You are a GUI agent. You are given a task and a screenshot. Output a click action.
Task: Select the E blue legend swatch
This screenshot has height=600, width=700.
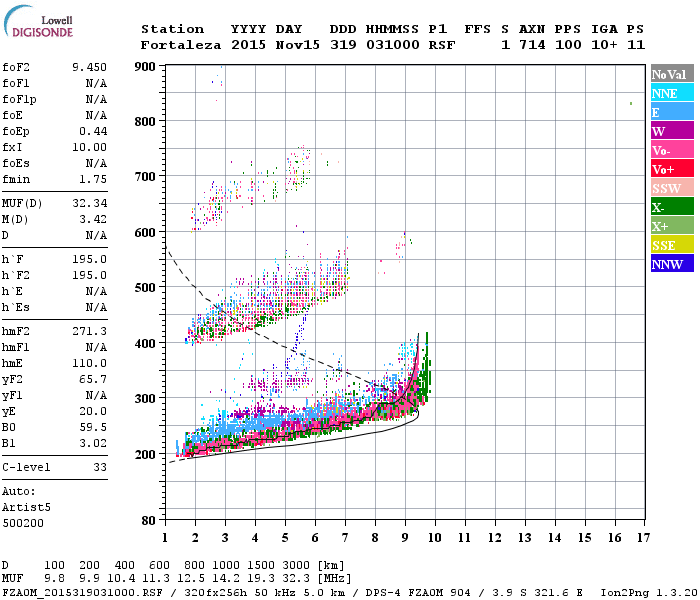672,112
